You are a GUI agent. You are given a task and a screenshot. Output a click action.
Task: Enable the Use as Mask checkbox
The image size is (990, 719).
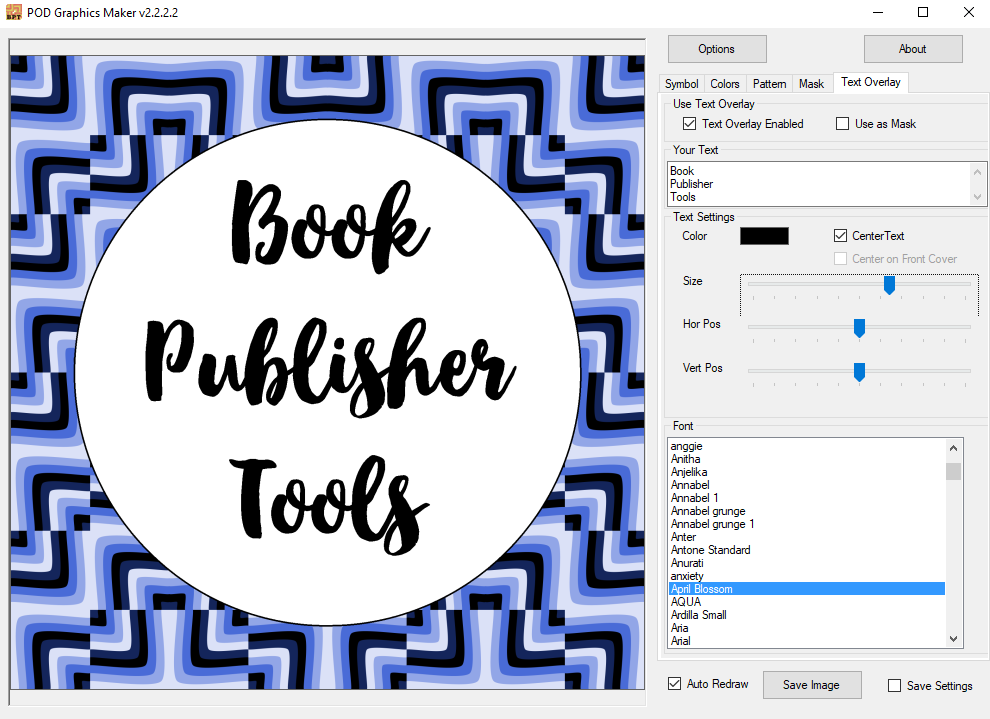[842, 124]
